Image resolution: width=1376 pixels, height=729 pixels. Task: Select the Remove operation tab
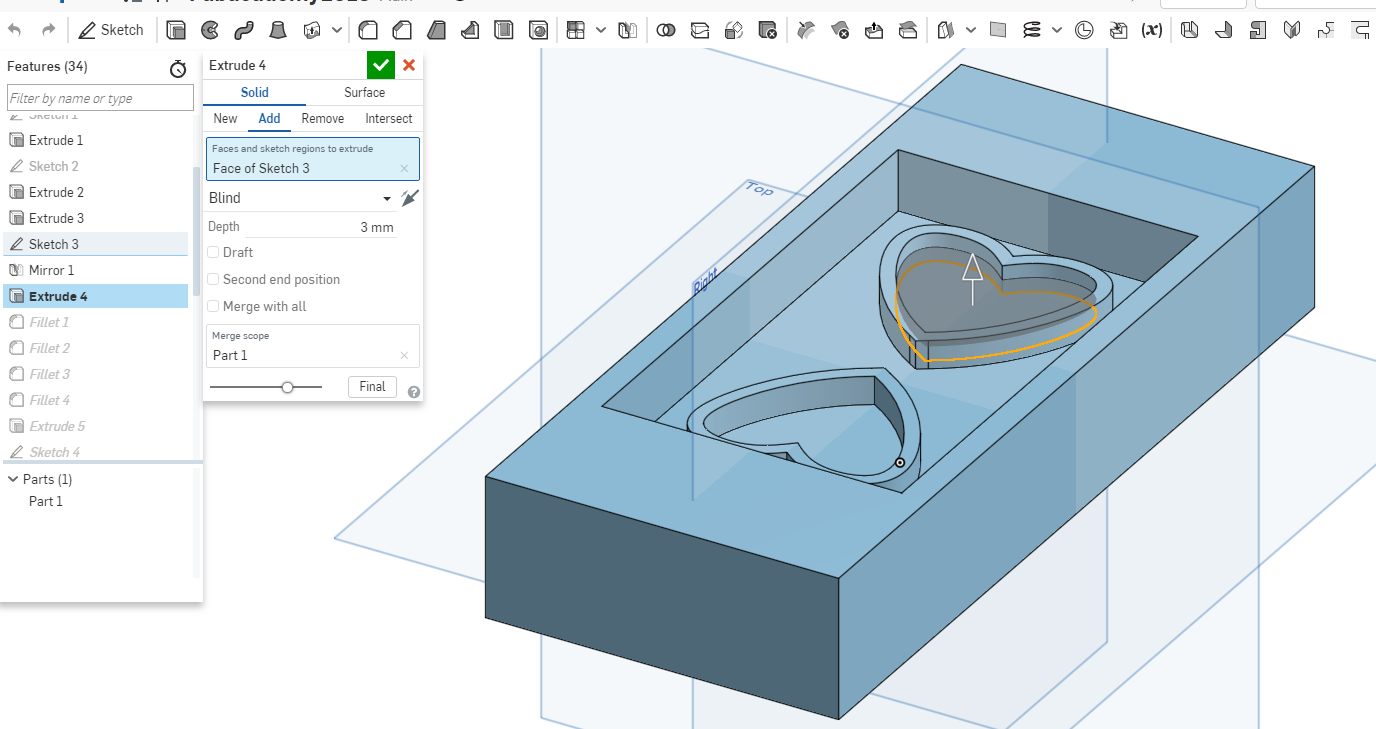pyautogui.click(x=322, y=119)
